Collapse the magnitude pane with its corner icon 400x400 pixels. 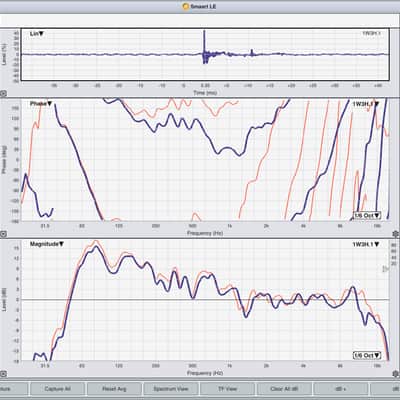[3, 373]
